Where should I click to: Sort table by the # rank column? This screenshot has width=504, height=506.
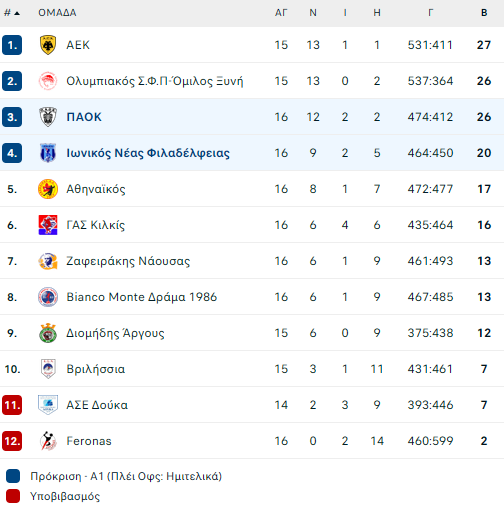point(12,13)
